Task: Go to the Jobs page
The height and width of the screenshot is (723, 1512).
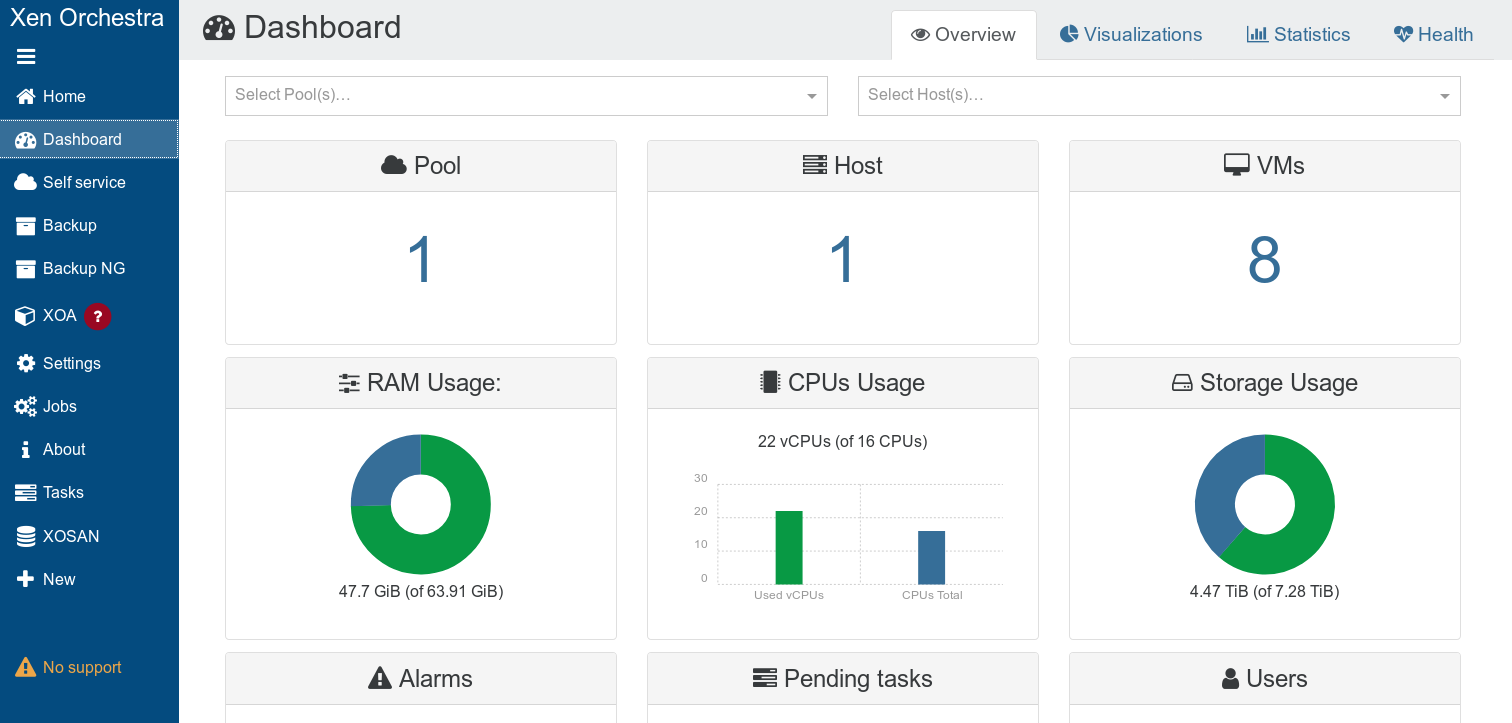Action: pos(89,406)
